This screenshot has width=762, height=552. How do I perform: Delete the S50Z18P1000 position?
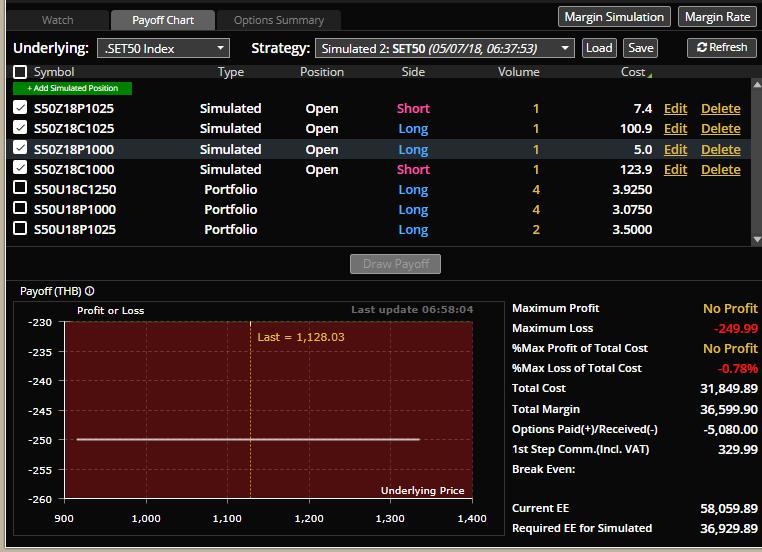click(721, 149)
